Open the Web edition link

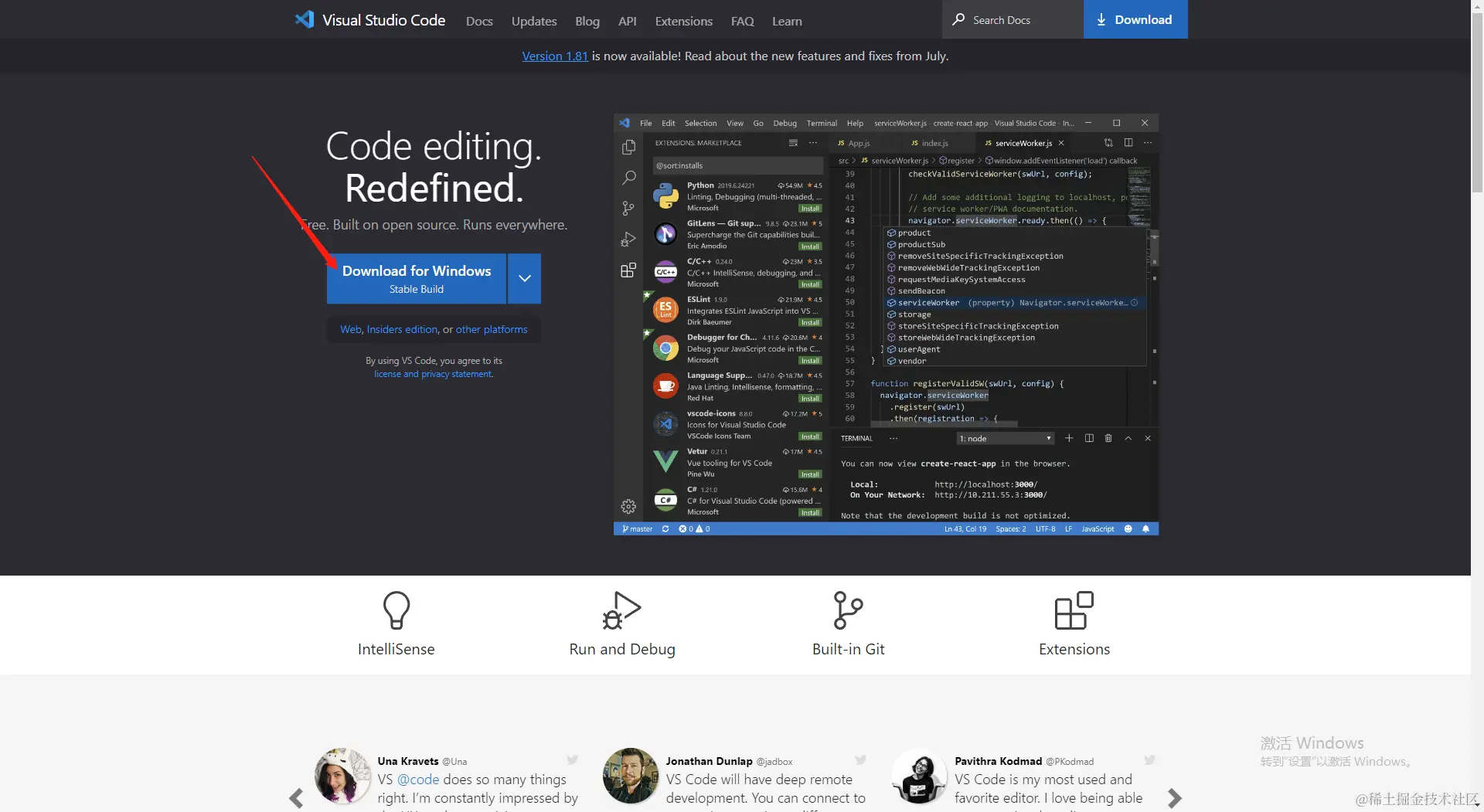pyautogui.click(x=351, y=329)
